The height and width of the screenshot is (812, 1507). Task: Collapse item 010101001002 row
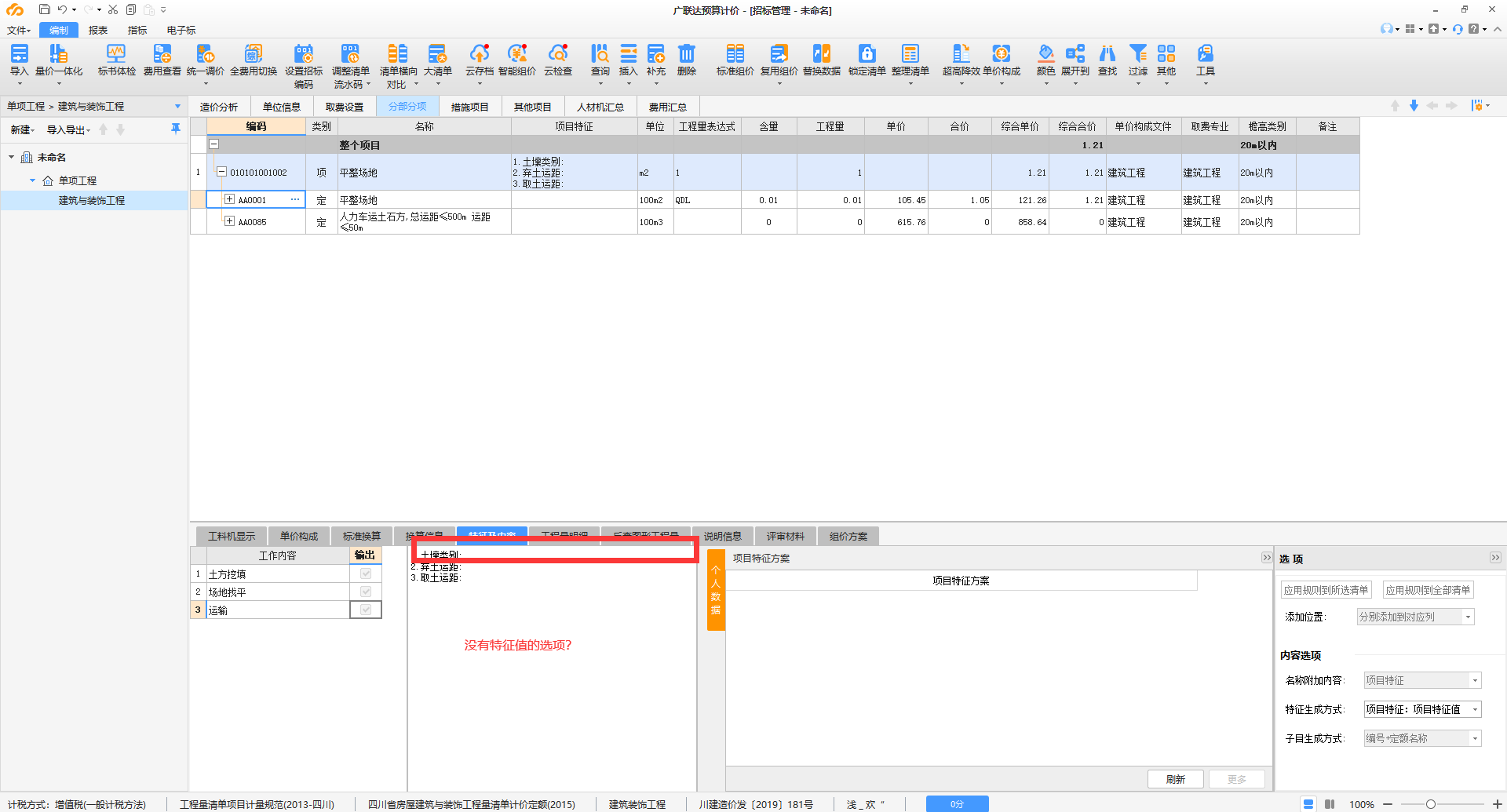click(x=221, y=172)
